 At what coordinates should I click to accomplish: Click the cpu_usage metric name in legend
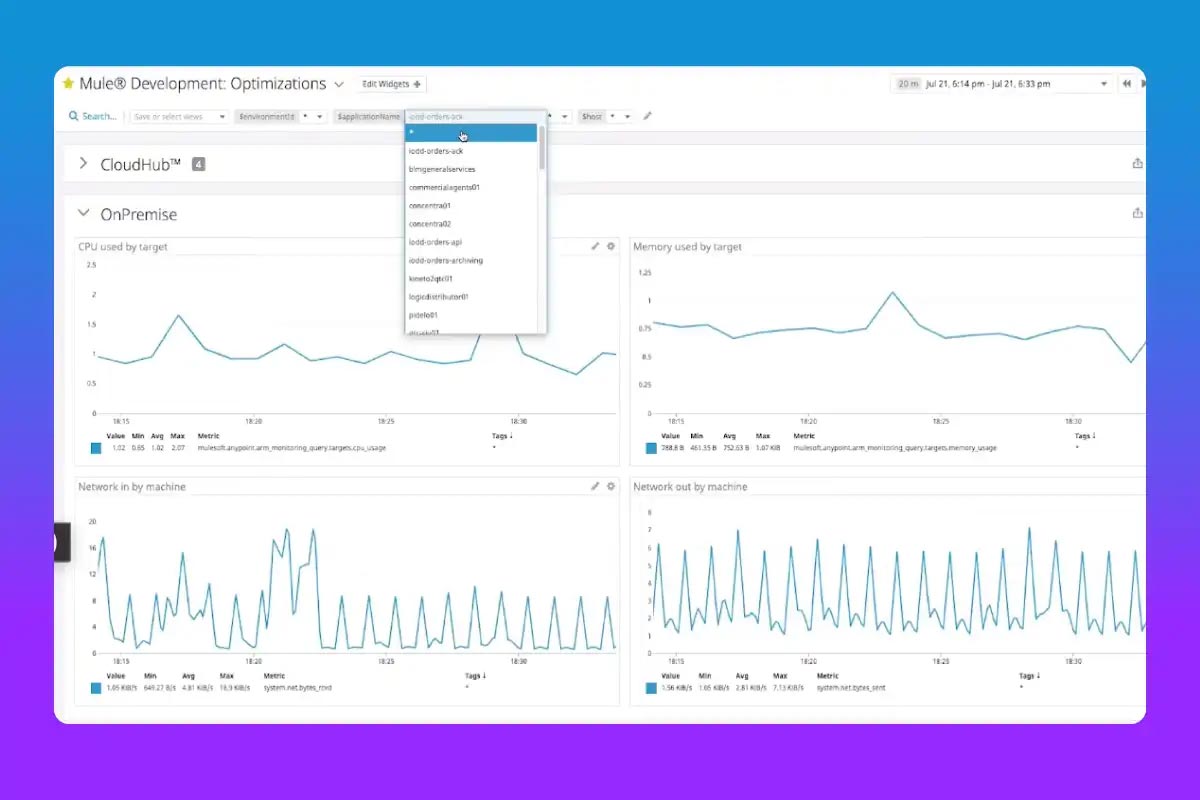[x=292, y=448]
